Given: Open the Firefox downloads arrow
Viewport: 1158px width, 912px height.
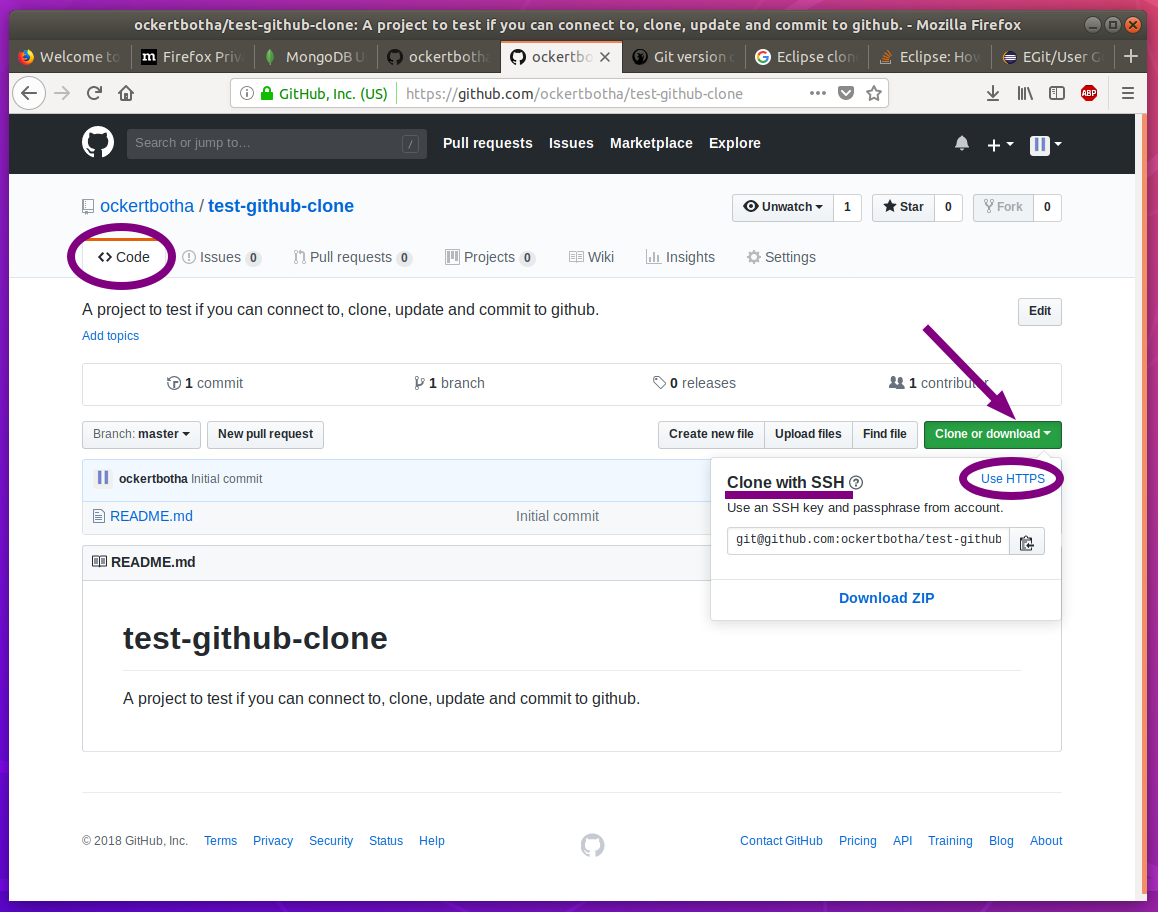Looking at the screenshot, I should 993,93.
